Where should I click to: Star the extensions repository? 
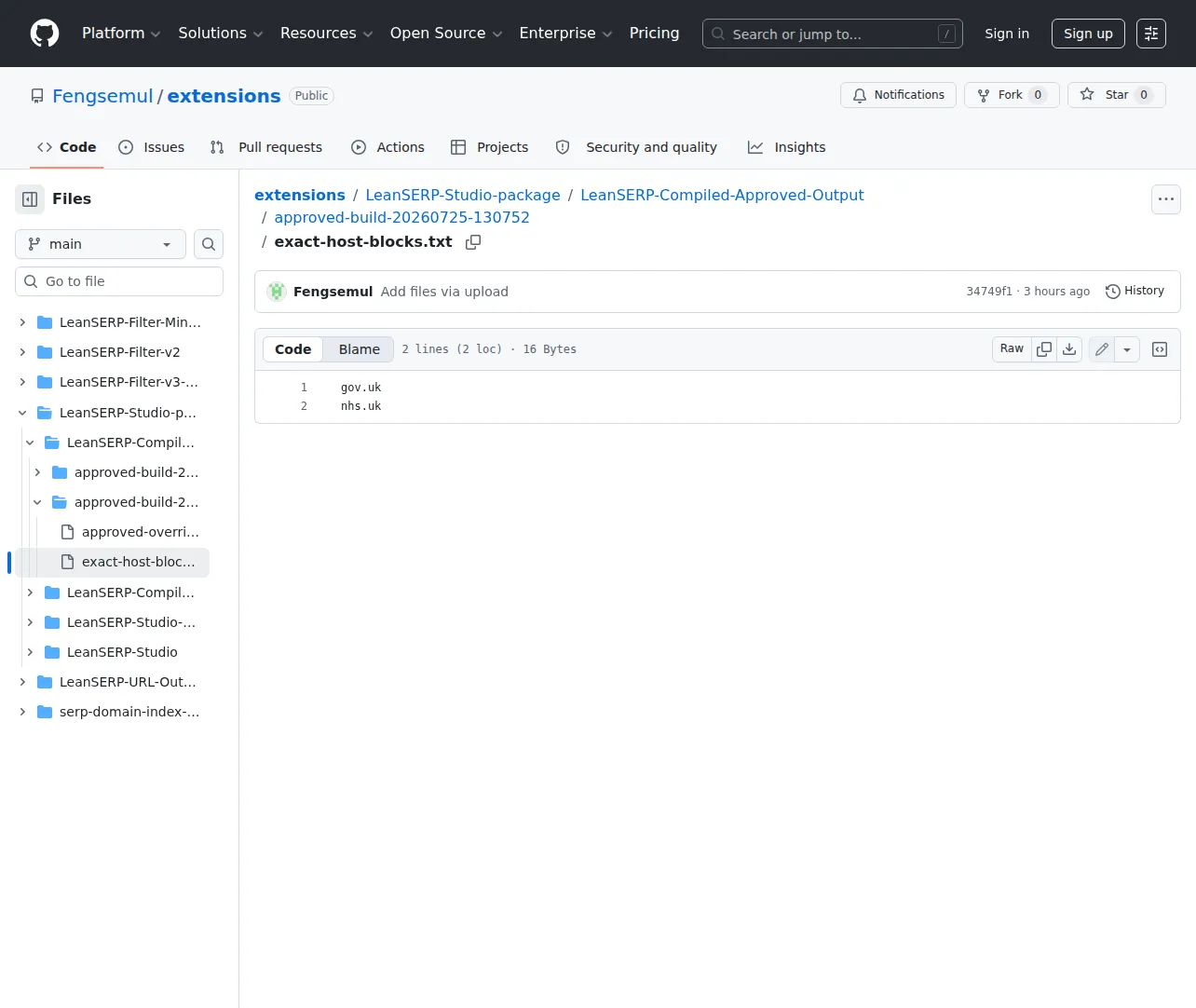pyautogui.click(x=1117, y=95)
